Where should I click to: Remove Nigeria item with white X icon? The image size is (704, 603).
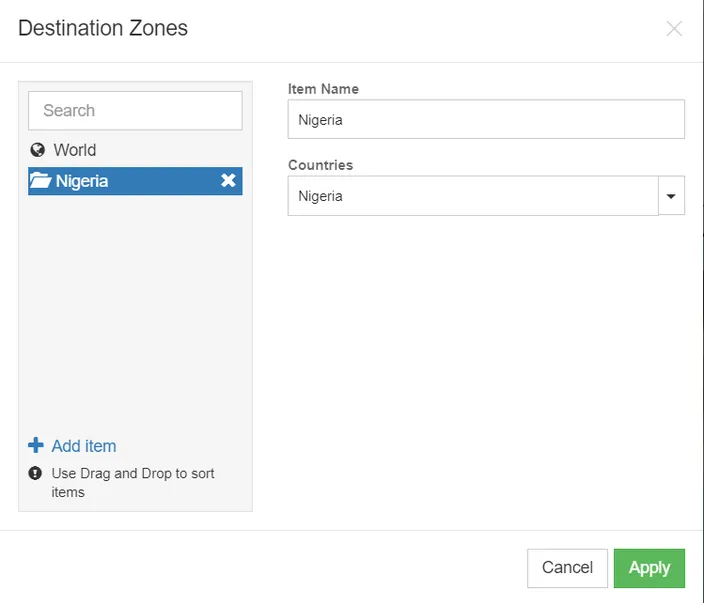[228, 180]
